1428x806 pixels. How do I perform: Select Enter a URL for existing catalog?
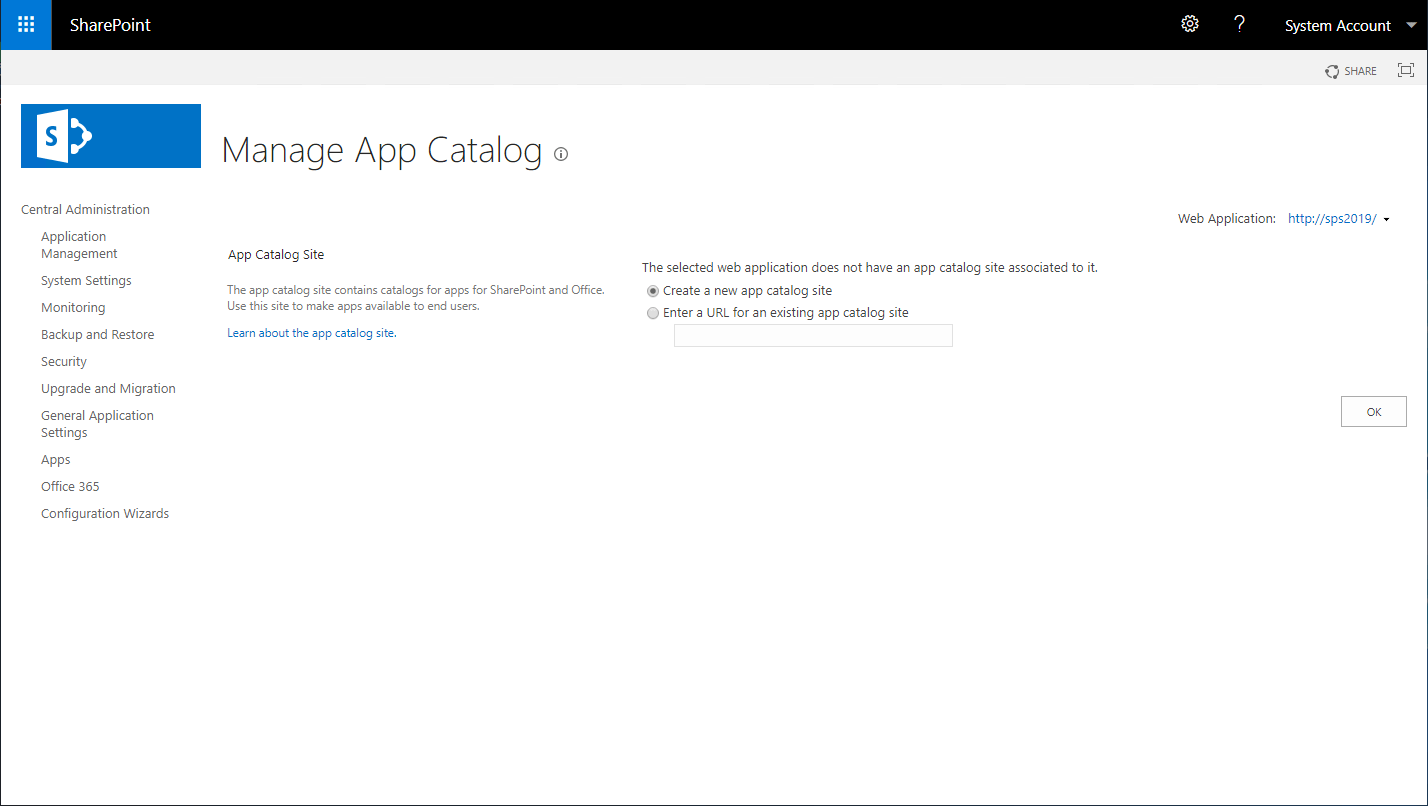(x=652, y=312)
